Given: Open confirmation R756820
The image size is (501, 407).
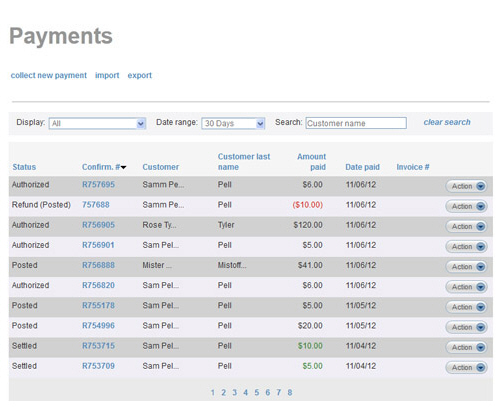Looking at the screenshot, I should point(98,285).
